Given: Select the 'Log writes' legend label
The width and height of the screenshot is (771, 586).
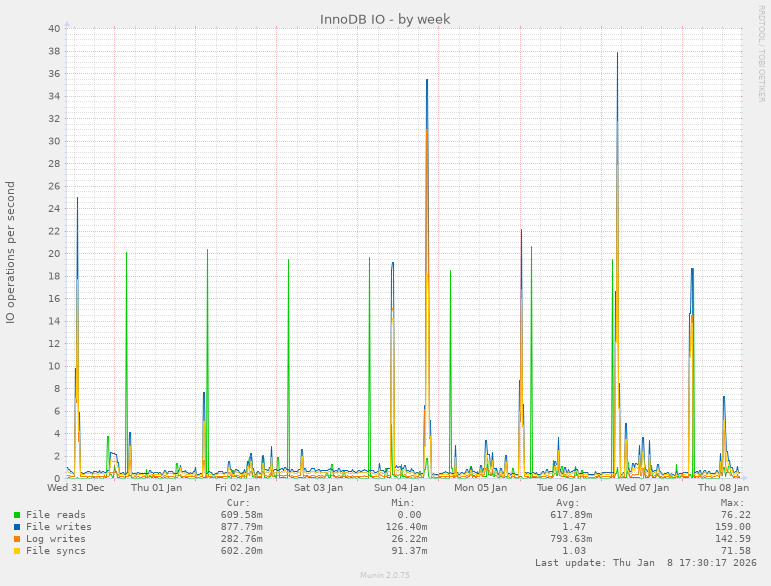Looking at the screenshot, I should (x=56, y=539).
